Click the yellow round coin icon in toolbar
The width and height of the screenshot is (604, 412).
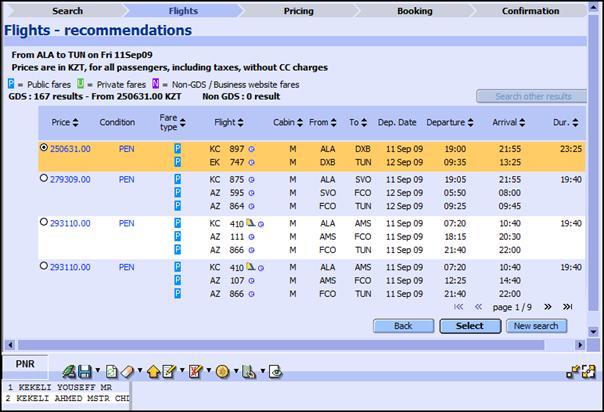pyautogui.click(x=222, y=371)
